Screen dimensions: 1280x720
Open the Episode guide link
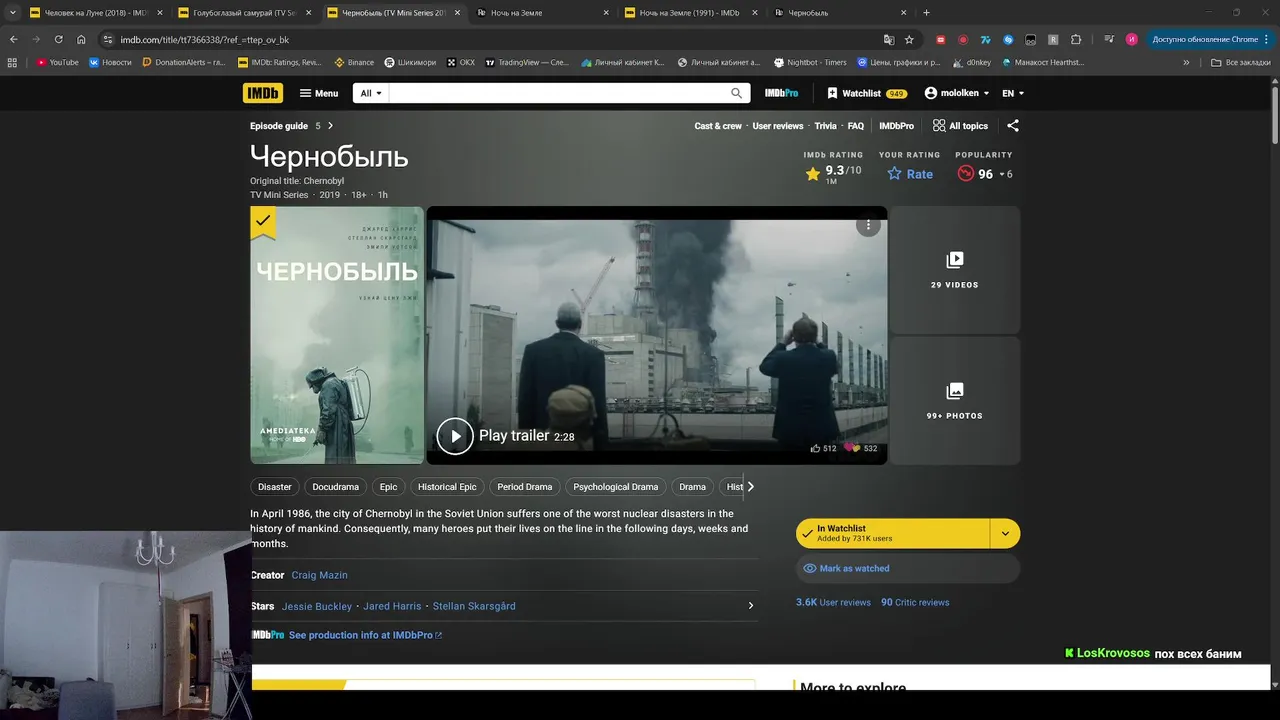[279, 126]
